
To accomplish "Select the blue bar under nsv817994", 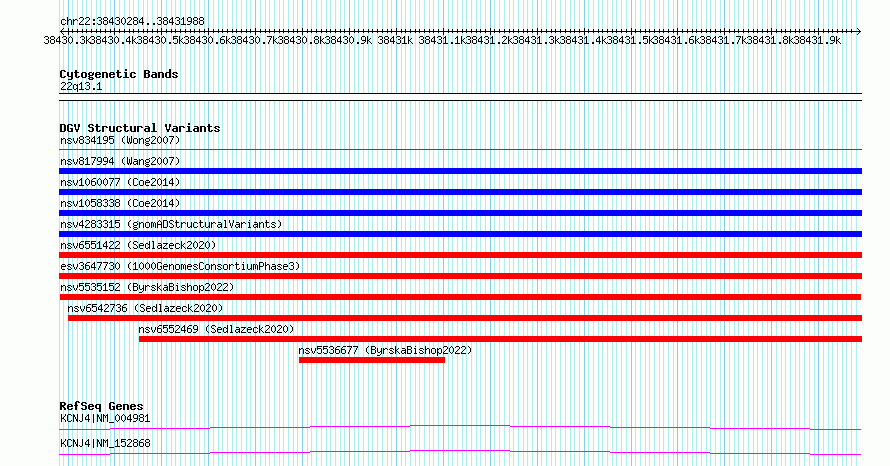I will coord(460,171).
